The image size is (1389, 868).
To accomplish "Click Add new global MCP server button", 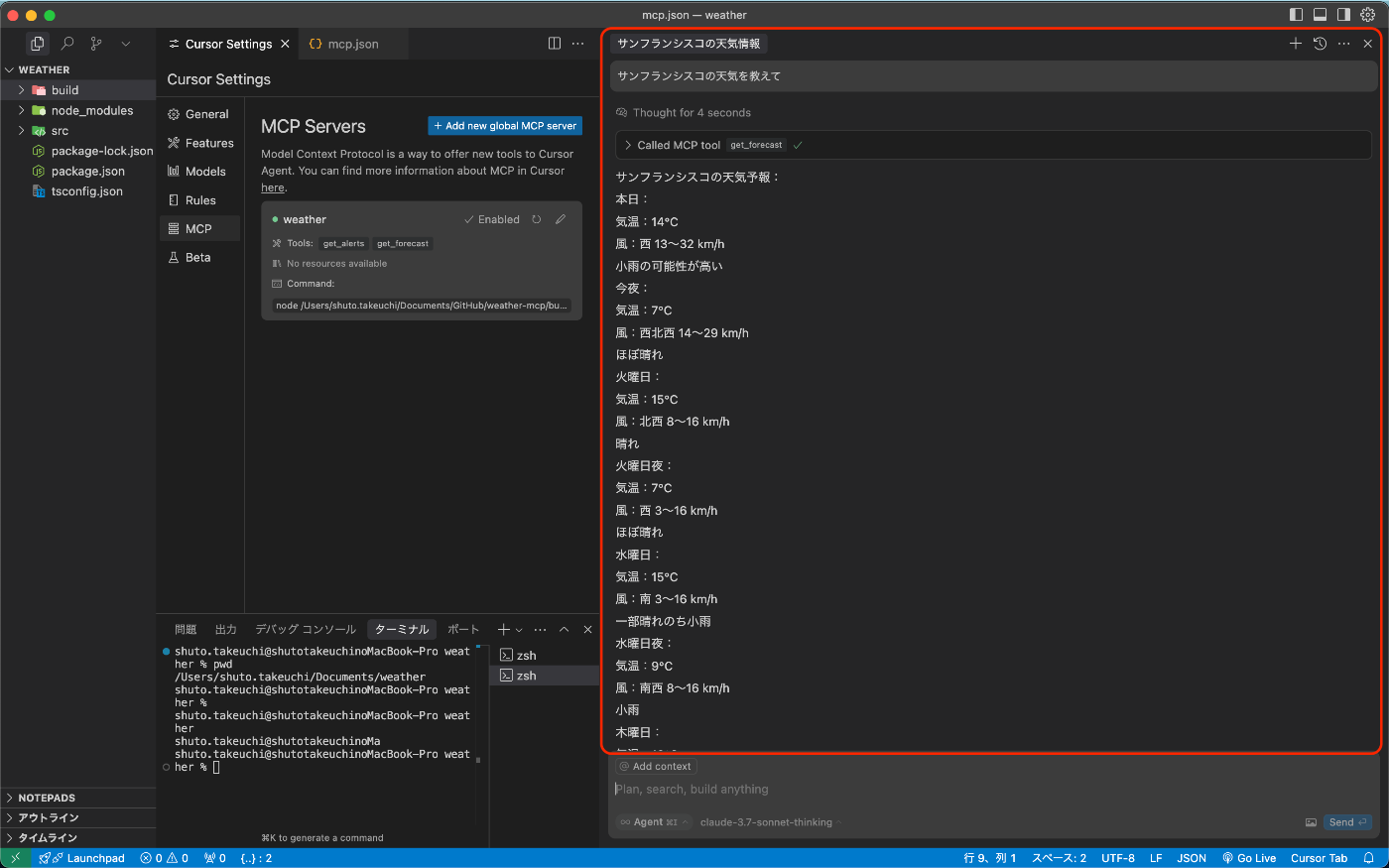I will pos(505,126).
